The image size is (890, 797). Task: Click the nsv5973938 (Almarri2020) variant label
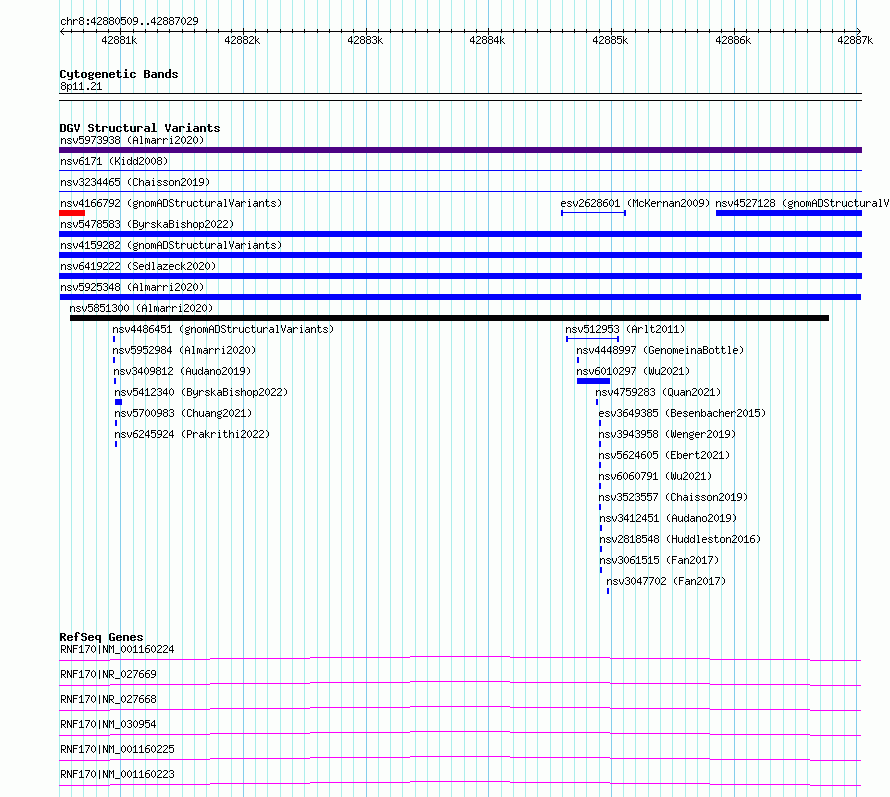(132, 140)
